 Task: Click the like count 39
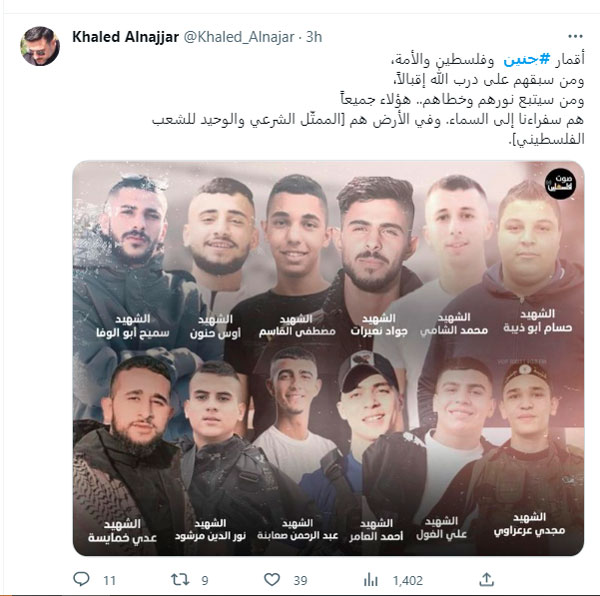300,581
